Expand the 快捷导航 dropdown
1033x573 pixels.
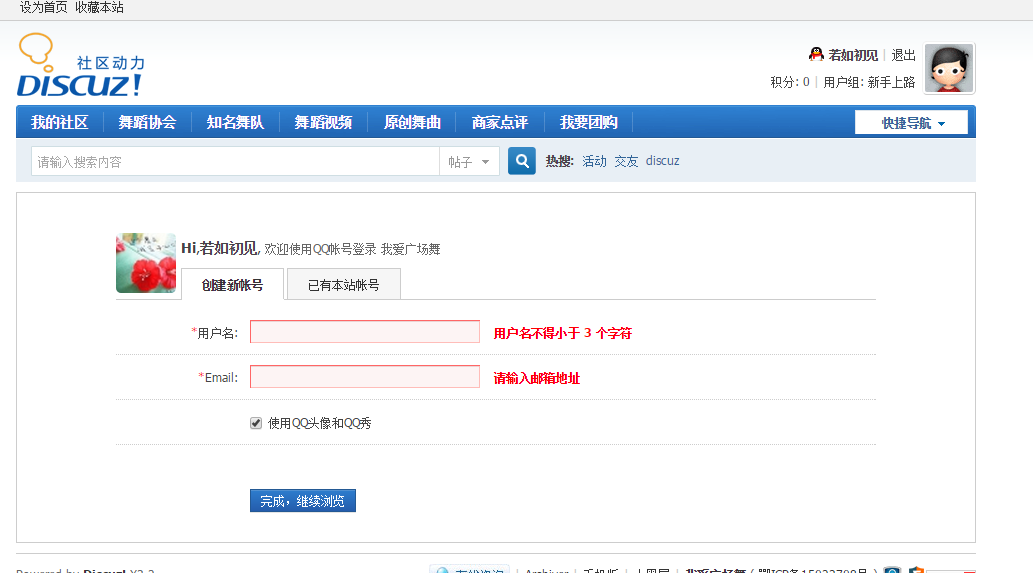(911, 123)
